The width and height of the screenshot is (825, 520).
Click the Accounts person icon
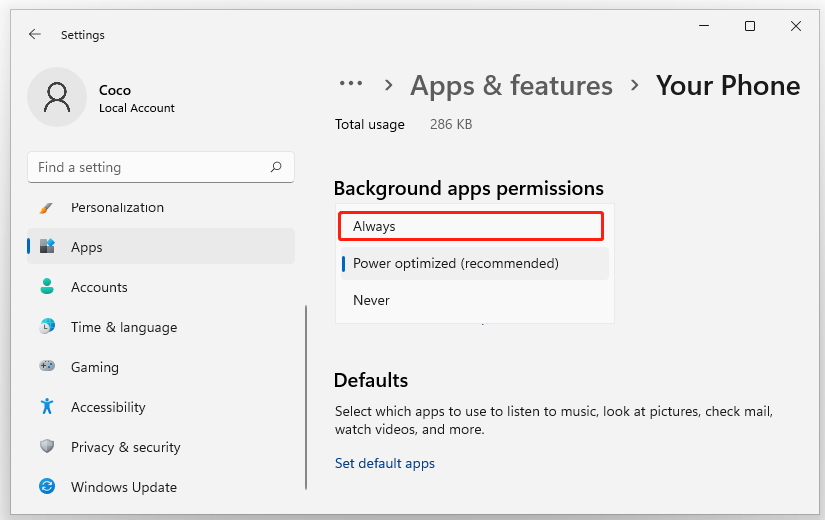pyautogui.click(x=47, y=286)
